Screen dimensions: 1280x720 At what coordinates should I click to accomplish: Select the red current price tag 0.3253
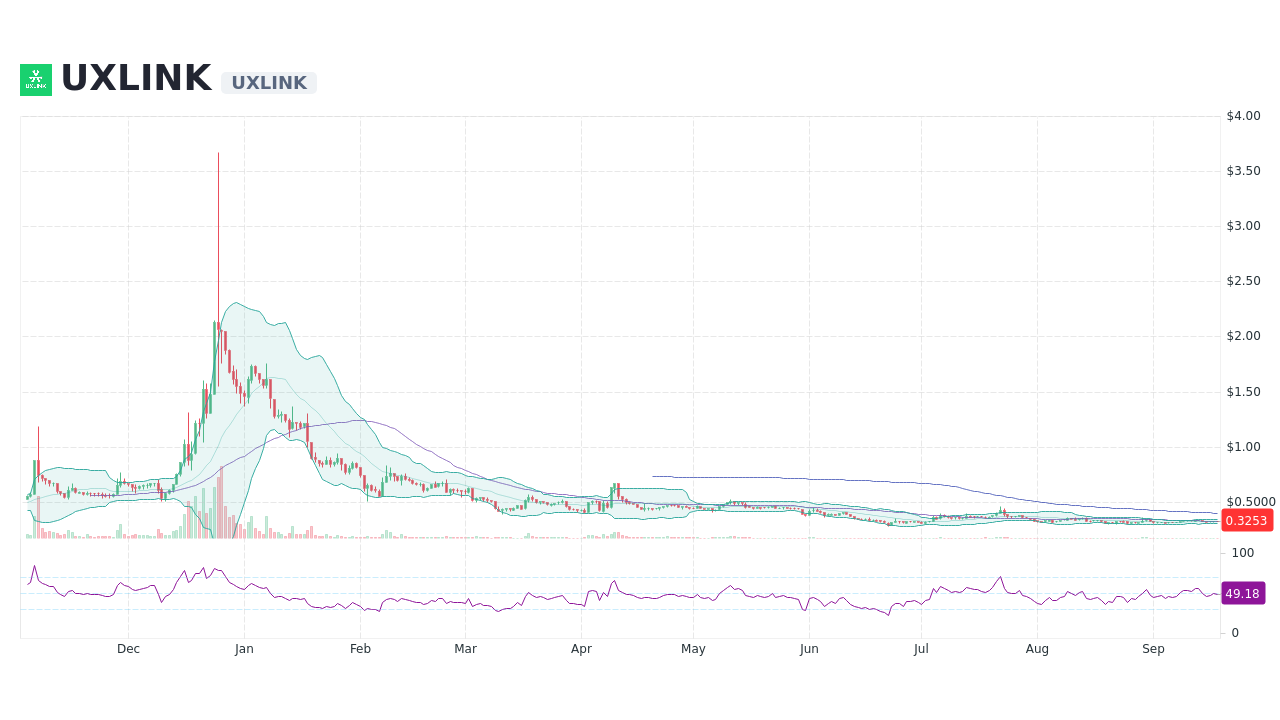[1245, 520]
